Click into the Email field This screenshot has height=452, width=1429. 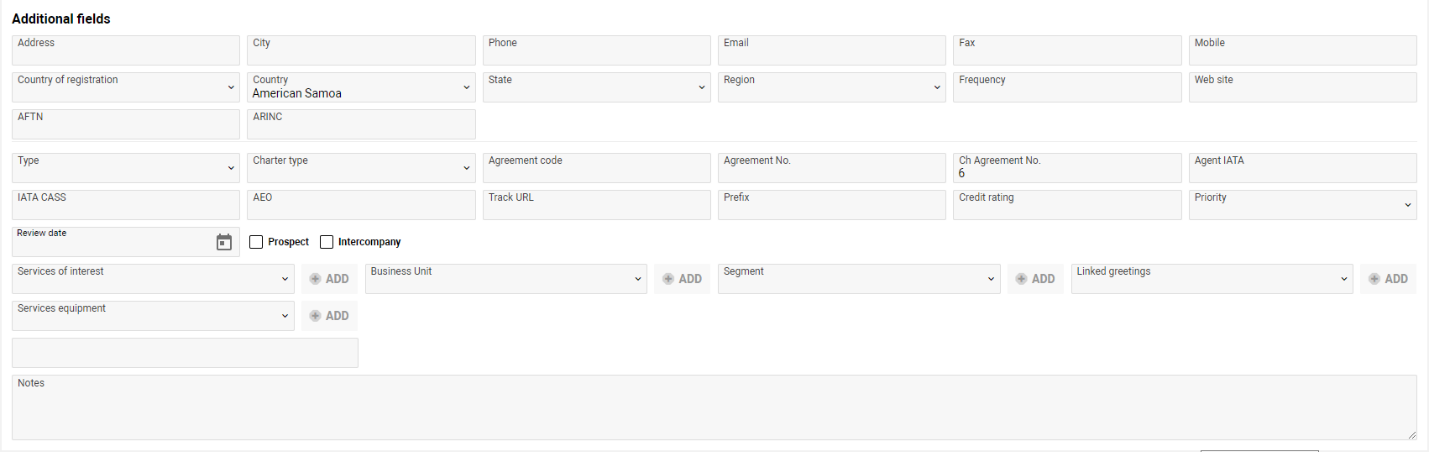[x=832, y=51]
